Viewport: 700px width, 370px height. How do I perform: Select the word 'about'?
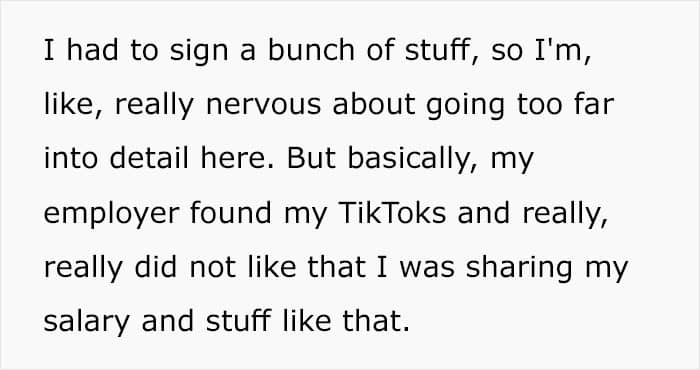(374, 104)
